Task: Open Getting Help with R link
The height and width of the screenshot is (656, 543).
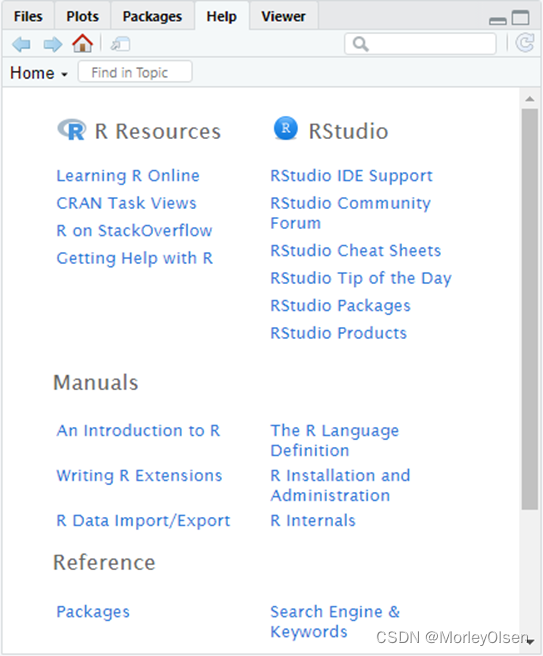Action: point(135,258)
